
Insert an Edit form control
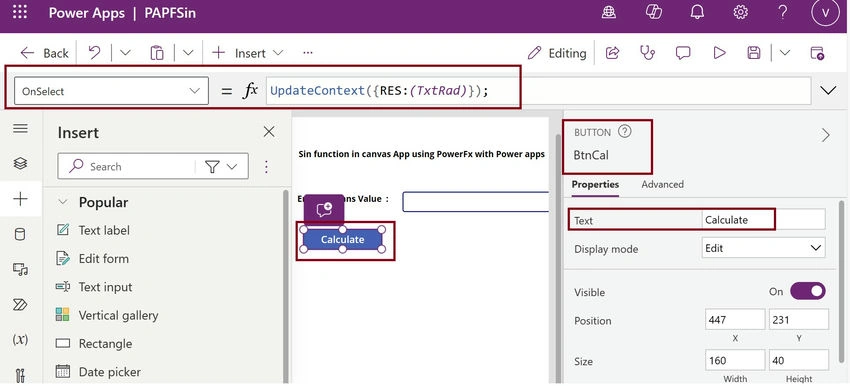(104, 259)
